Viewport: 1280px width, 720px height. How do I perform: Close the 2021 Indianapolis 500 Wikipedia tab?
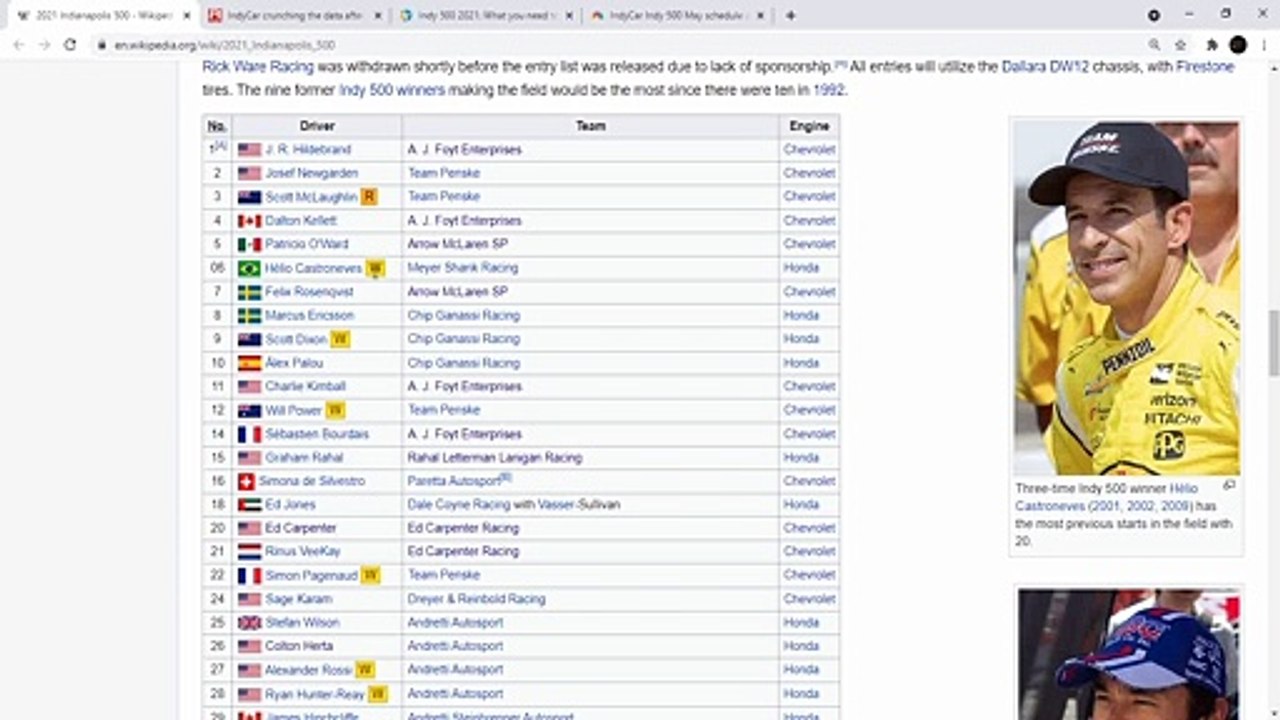click(186, 16)
